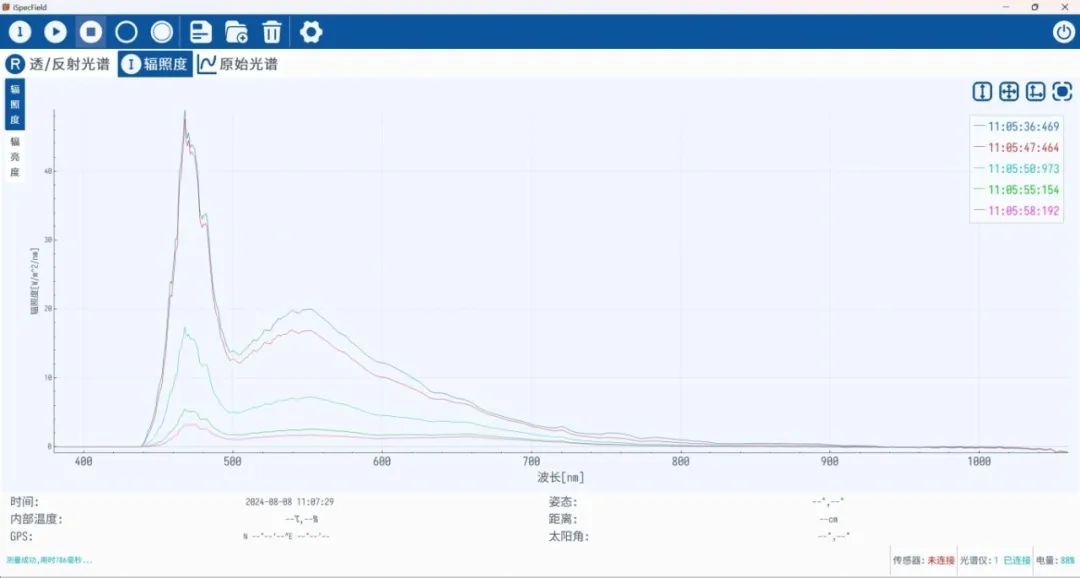The width and height of the screenshot is (1080, 578).
Task: Click the 太阳角 label
Action: pyautogui.click(x=569, y=536)
